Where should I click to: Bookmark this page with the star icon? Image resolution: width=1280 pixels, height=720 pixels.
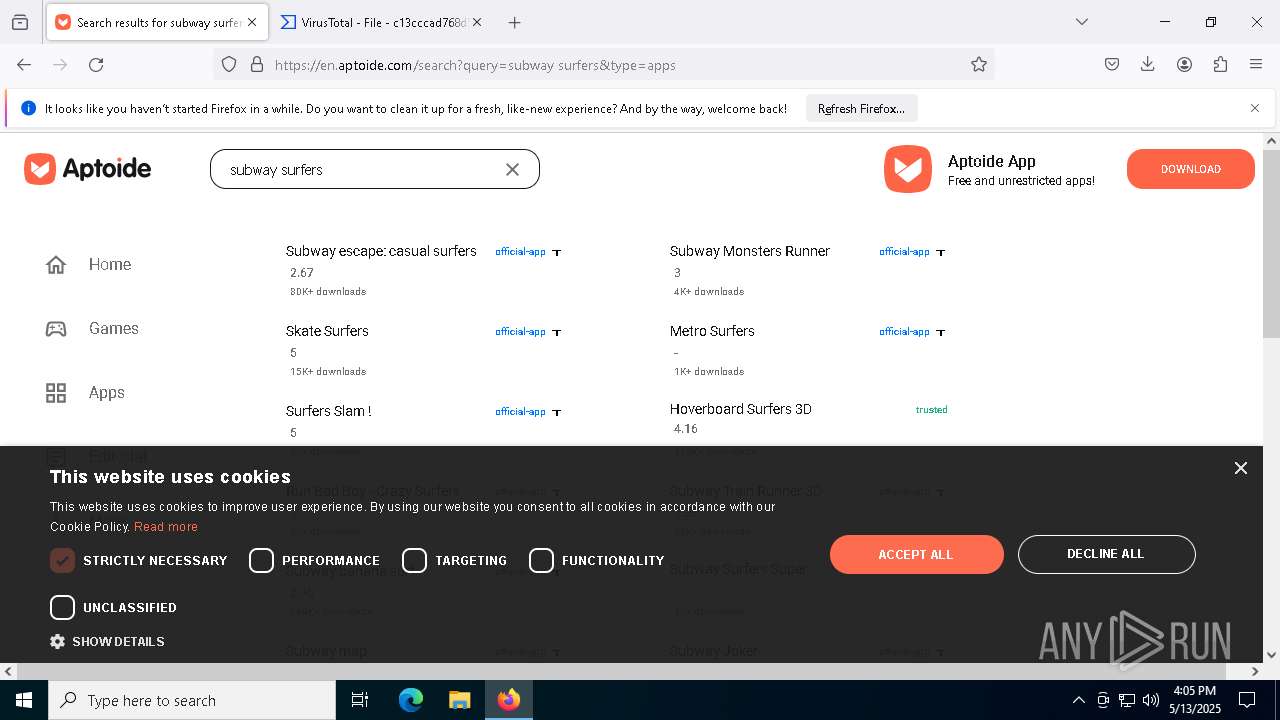click(x=979, y=64)
